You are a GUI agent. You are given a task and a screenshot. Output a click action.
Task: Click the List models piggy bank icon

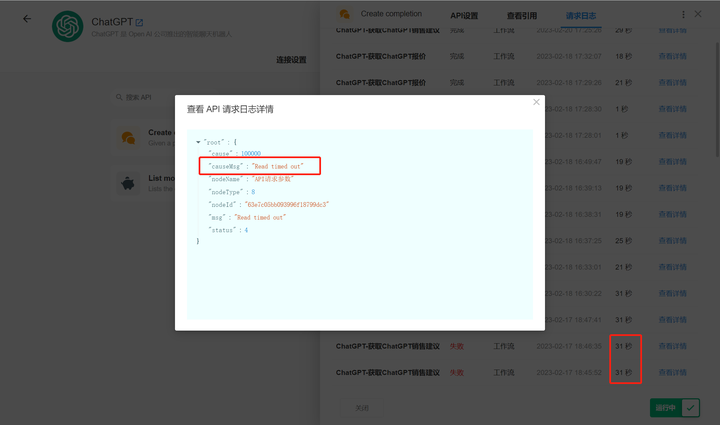(x=128, y=183)
